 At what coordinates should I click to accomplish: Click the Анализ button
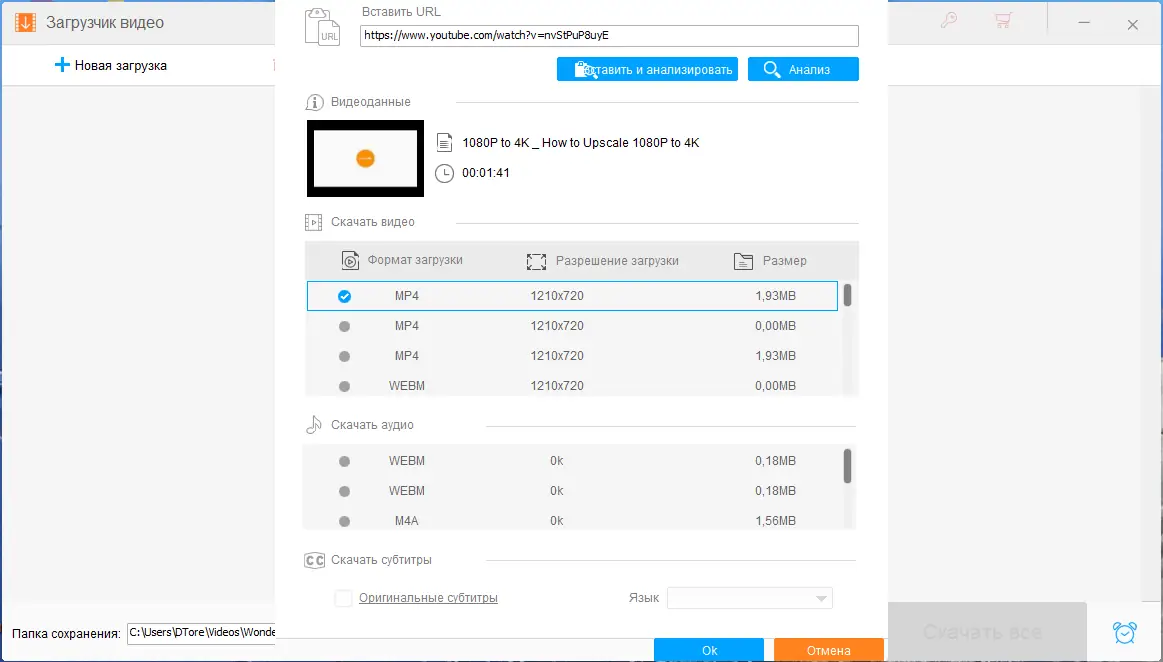coord(802,69)
